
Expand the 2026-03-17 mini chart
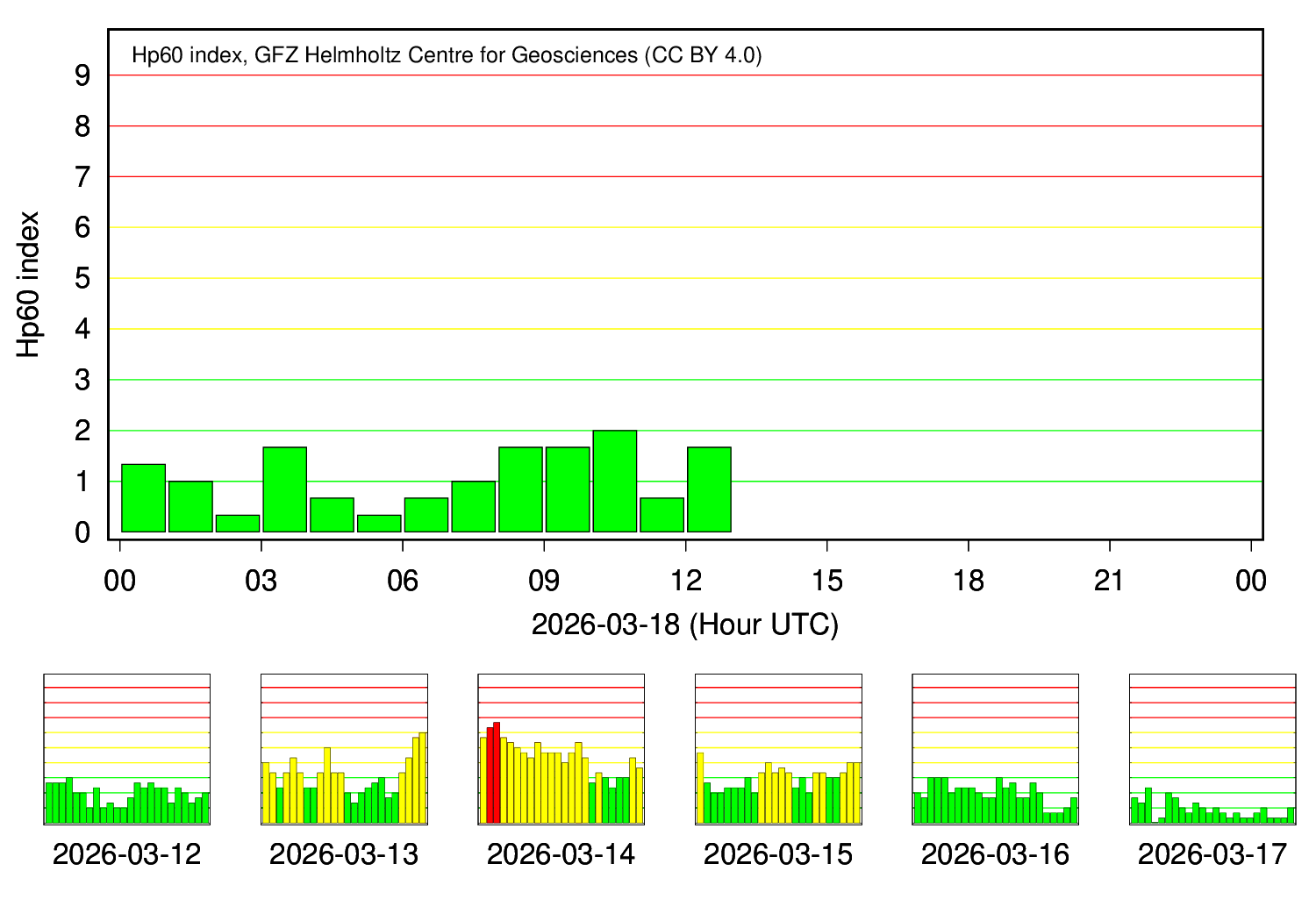coord(1211,747)
